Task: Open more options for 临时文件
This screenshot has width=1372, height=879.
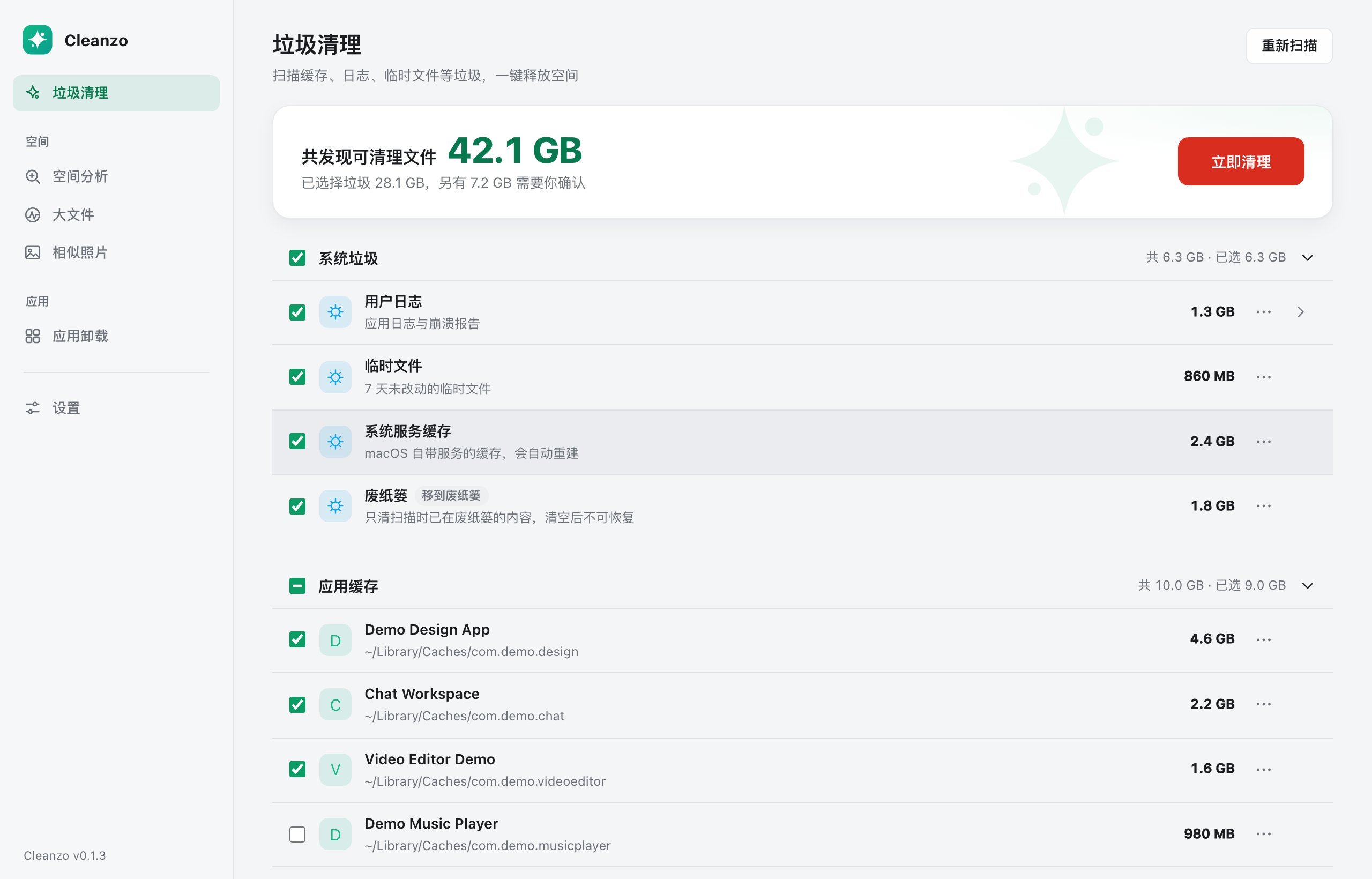Action: 1264,377
